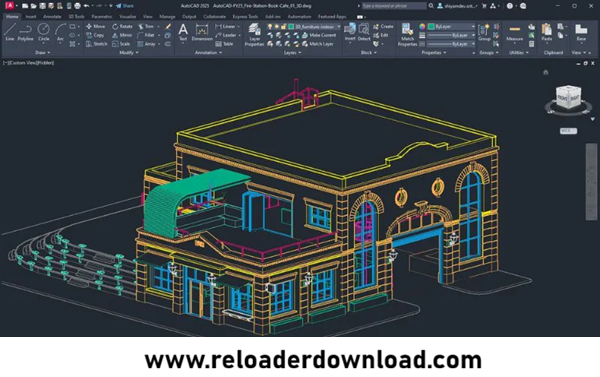
Task: Click the Group tool
Action: [x=484, y=33]
